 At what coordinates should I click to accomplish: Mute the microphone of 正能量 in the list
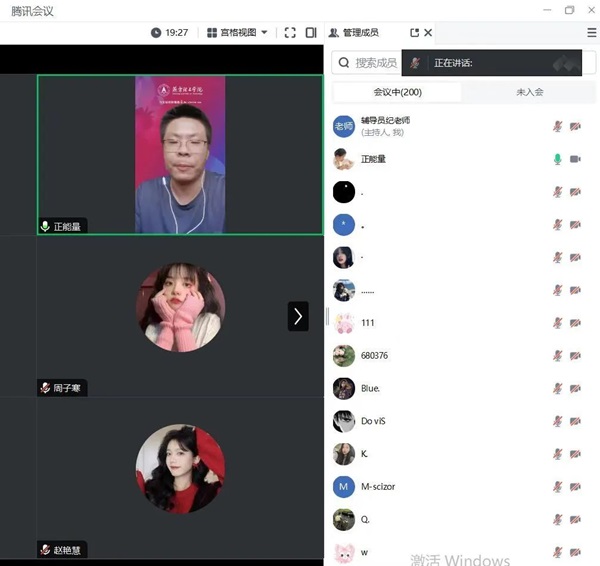[558, 159]
